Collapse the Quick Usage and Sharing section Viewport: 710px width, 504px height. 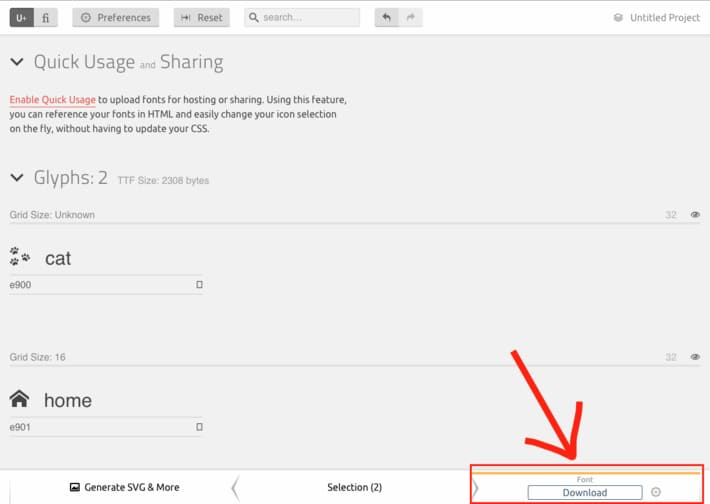pyautogui.click(x=16, y=62)
